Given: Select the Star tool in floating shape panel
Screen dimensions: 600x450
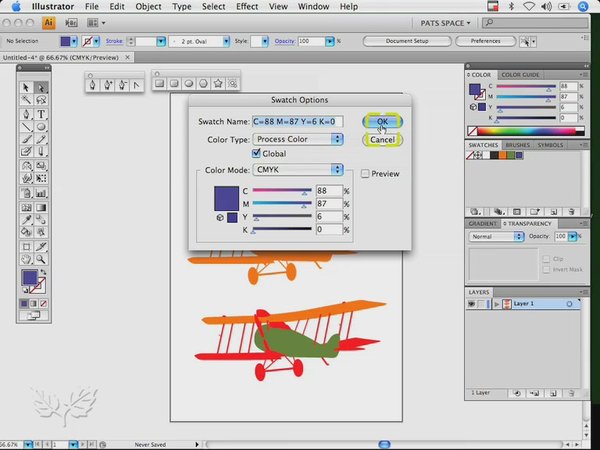Looking at the screenshot, I should pos(218,83).
